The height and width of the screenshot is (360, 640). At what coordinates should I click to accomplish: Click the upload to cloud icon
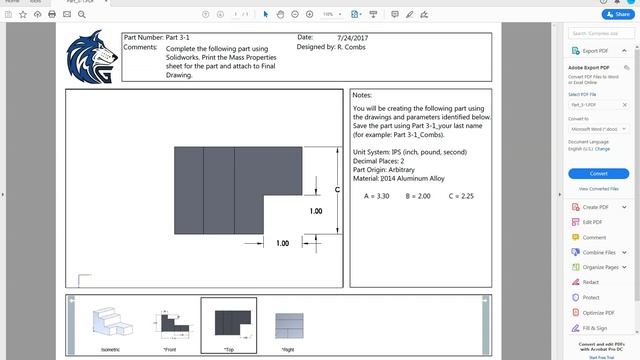[38, 15]
